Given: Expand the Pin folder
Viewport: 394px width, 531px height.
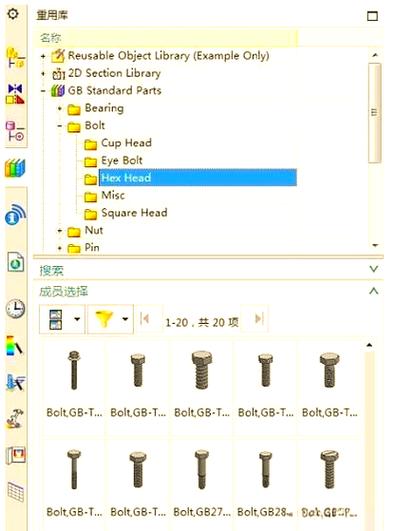Looking at the screenshot, I should tap(60, 248).
